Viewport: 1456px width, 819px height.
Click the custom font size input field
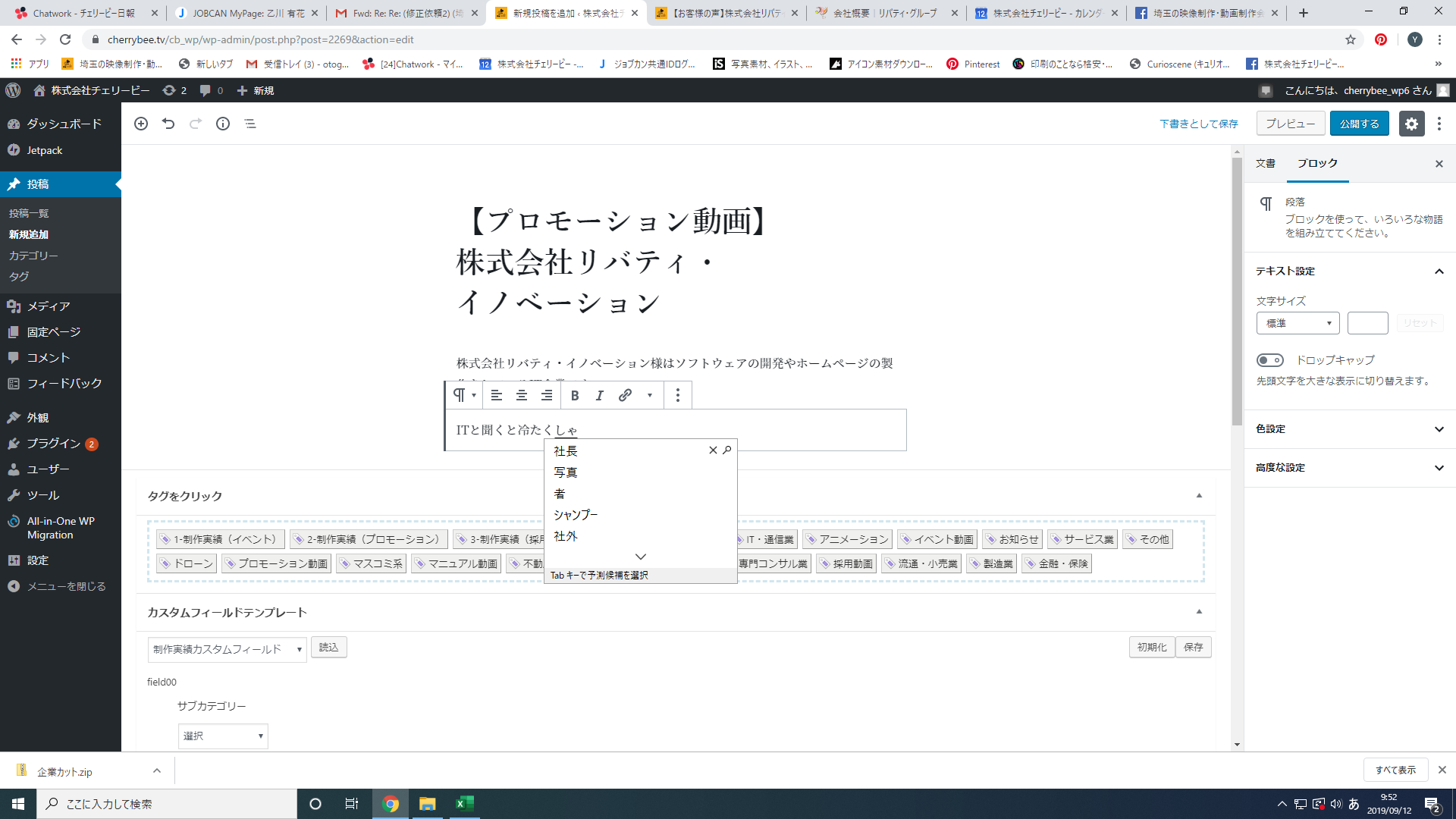tap(1367, 323)
